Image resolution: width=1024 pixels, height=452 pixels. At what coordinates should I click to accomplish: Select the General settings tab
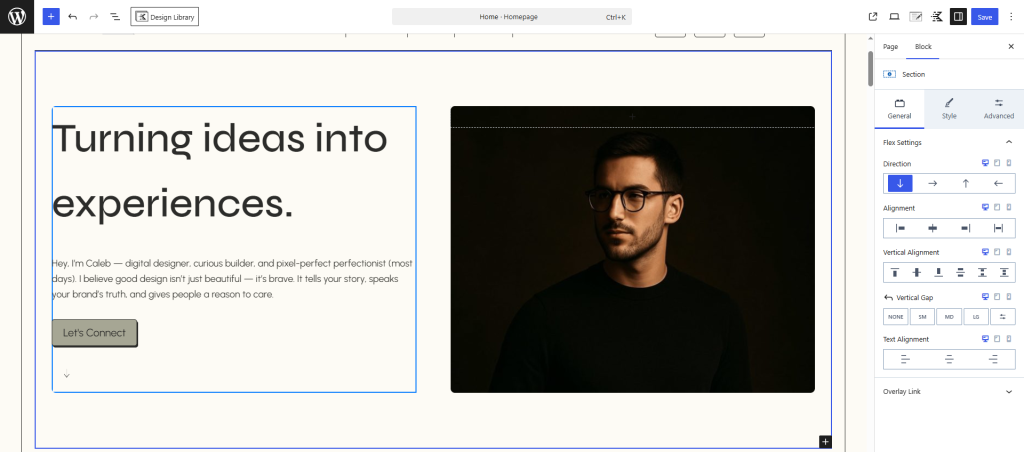pyautogui.click(x=899, y=109)
